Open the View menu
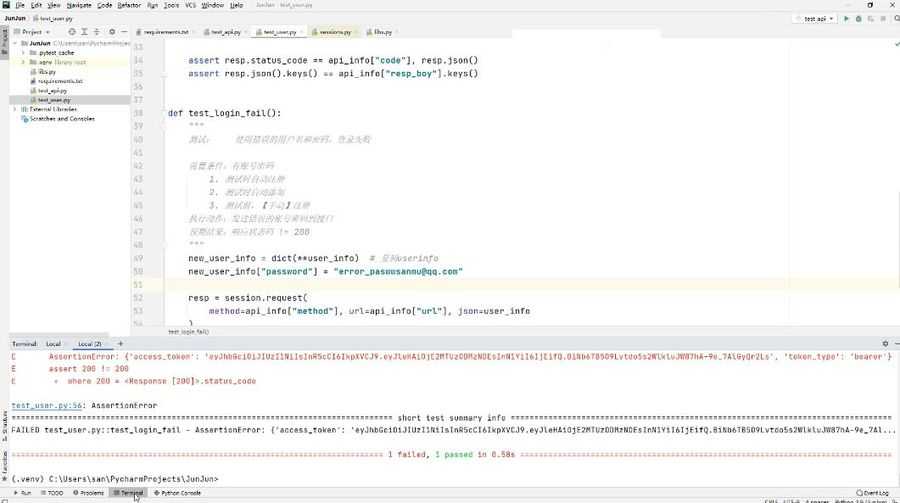900x503 pixels. (53, 5)
